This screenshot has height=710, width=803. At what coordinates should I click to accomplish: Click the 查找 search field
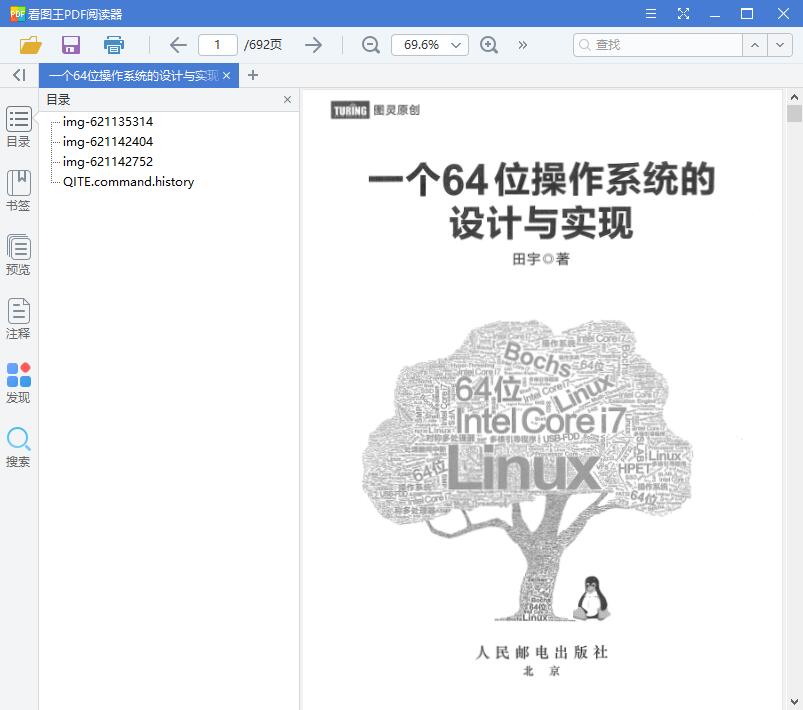[658, 45]
